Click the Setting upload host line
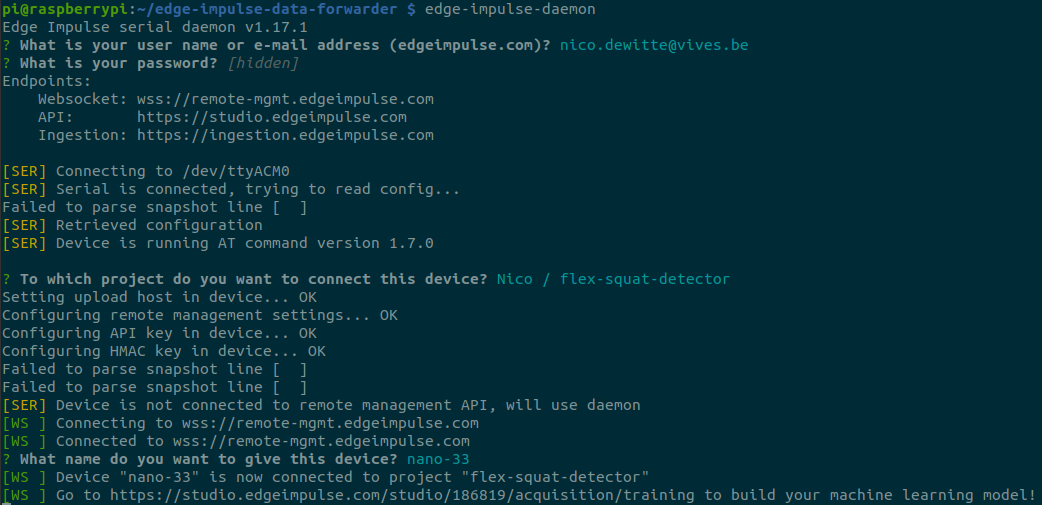 coord(160,297)
